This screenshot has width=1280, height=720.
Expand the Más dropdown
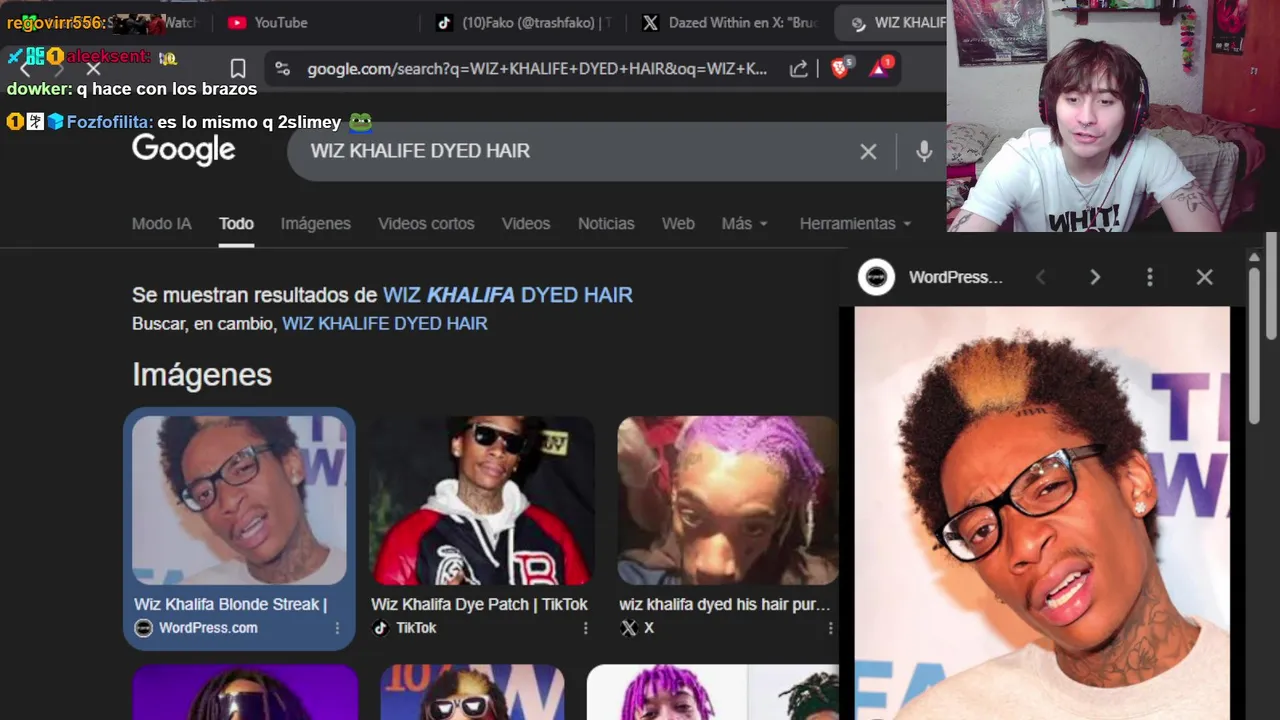click(745, 223)
